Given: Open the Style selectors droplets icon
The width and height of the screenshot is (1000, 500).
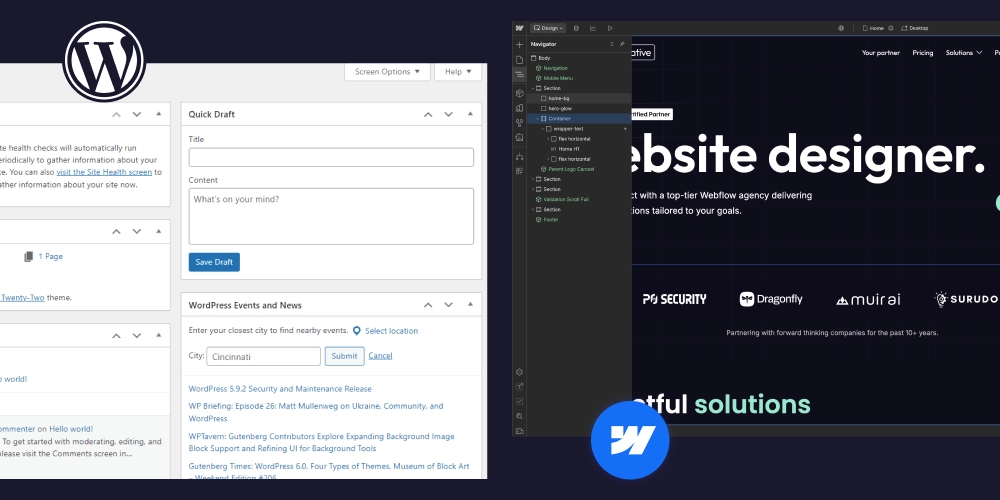Looking at the screenshot, I should coord(519,122).
